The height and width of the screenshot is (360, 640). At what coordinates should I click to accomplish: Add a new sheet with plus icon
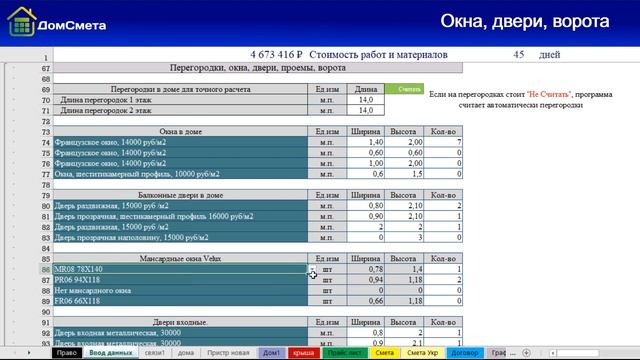(x=527, y=353)
